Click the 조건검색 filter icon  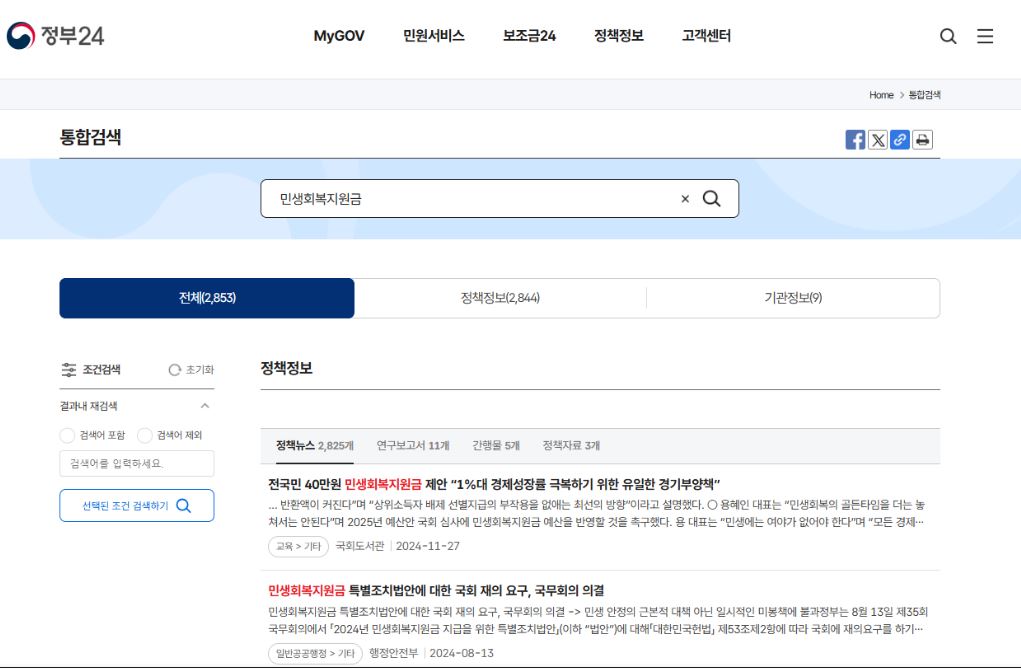68,370
